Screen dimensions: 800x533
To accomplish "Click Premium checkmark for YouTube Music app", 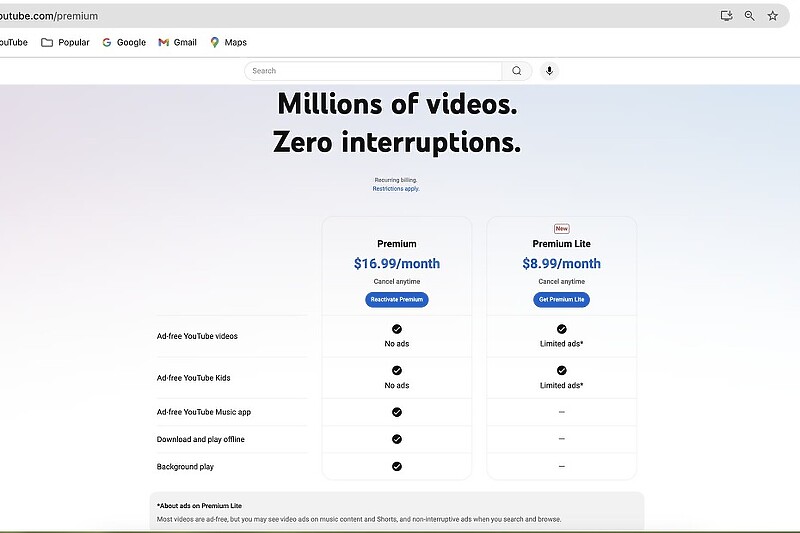I will (x=397, y=412).
